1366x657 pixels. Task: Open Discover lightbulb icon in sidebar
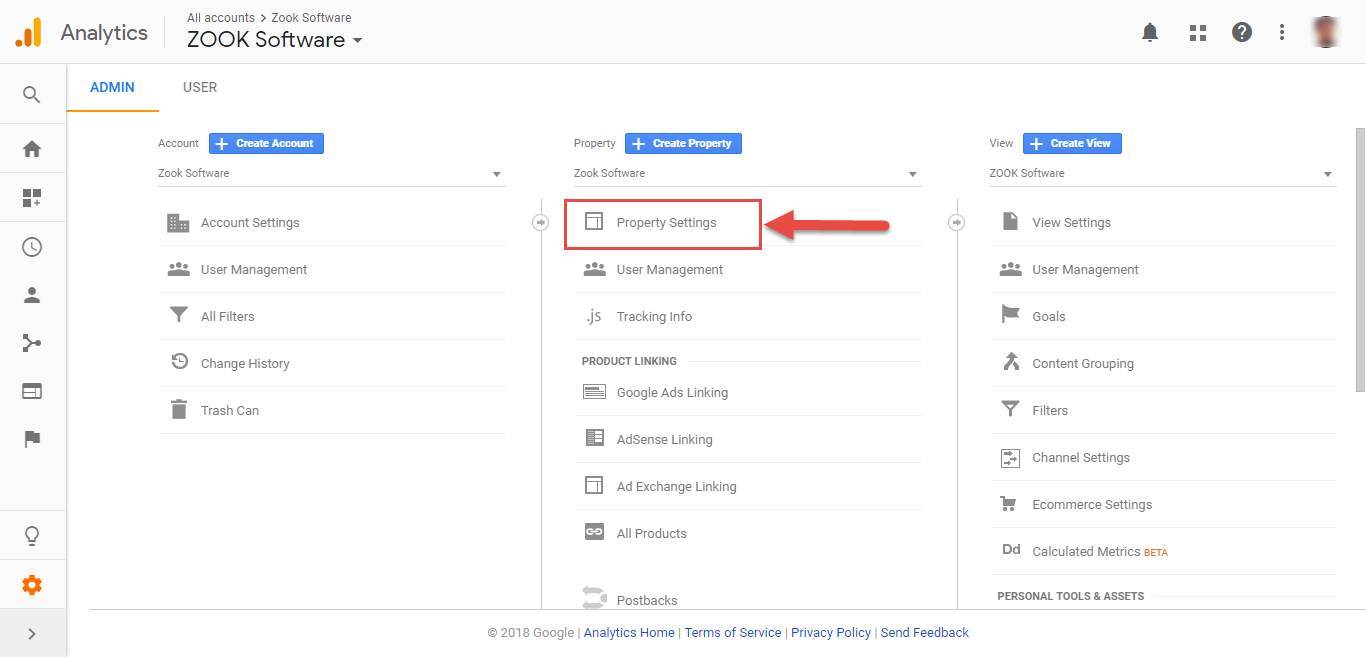32,537
